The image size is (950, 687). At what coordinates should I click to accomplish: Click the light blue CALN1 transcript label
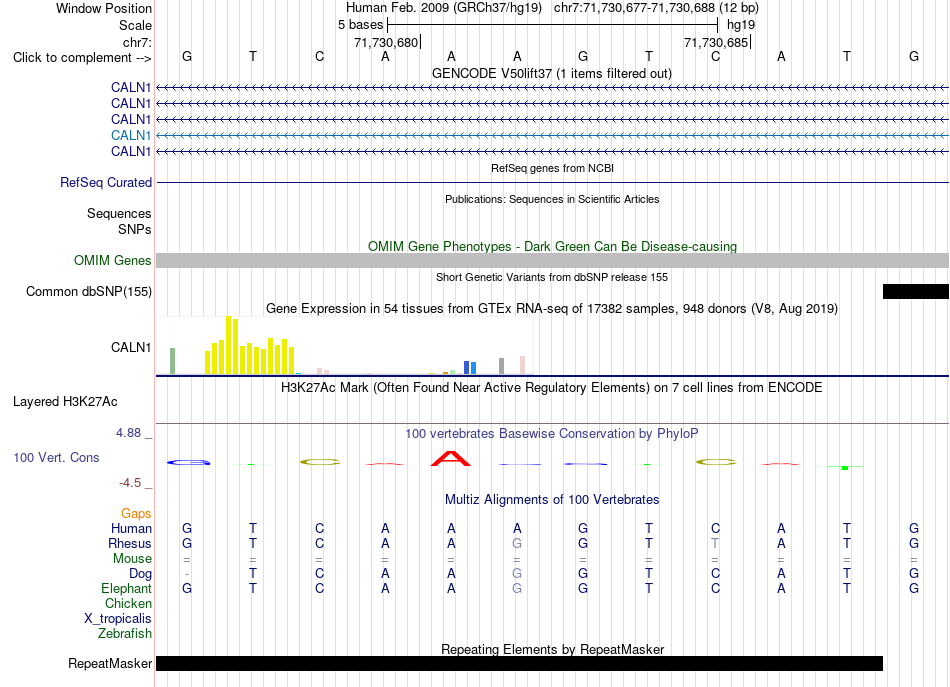point(130,135)
